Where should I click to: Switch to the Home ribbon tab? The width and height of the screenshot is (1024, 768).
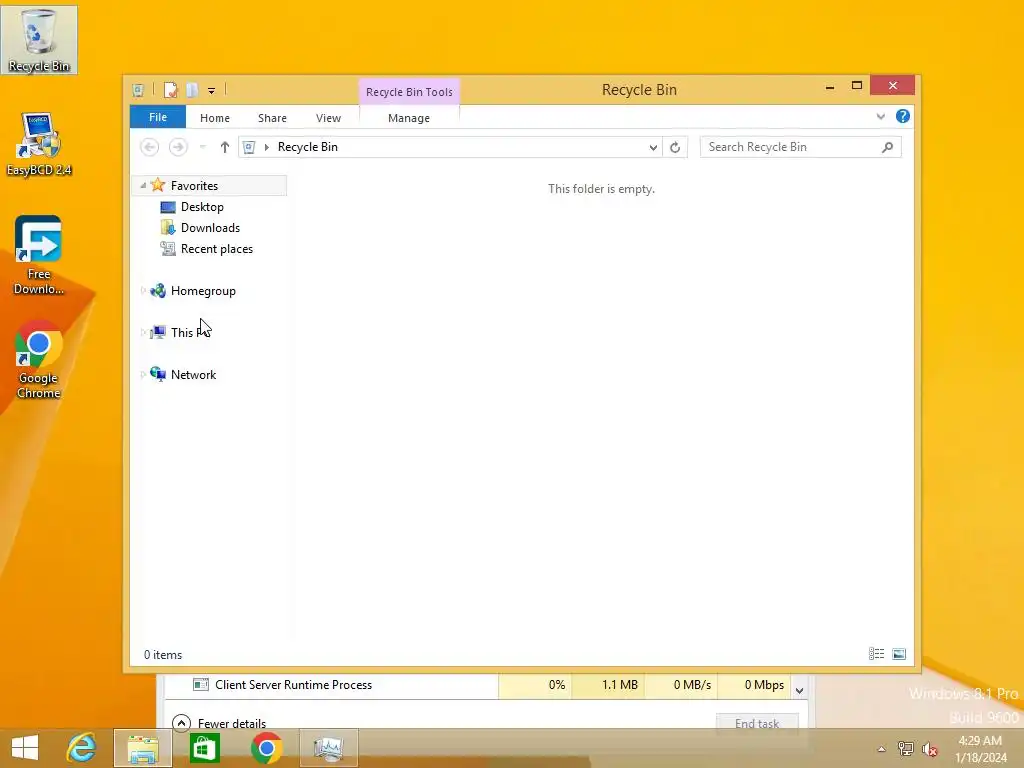point(215,118)
